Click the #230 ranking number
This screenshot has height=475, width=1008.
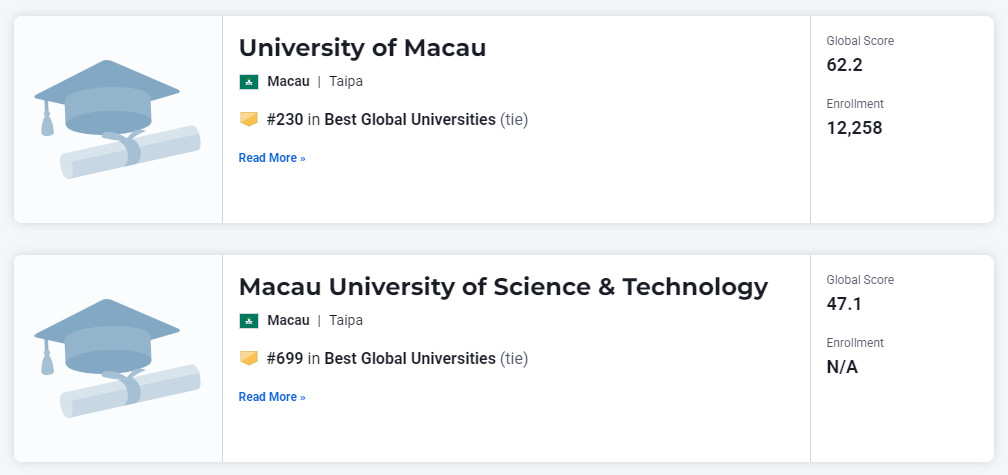click(x=285, y=120)
